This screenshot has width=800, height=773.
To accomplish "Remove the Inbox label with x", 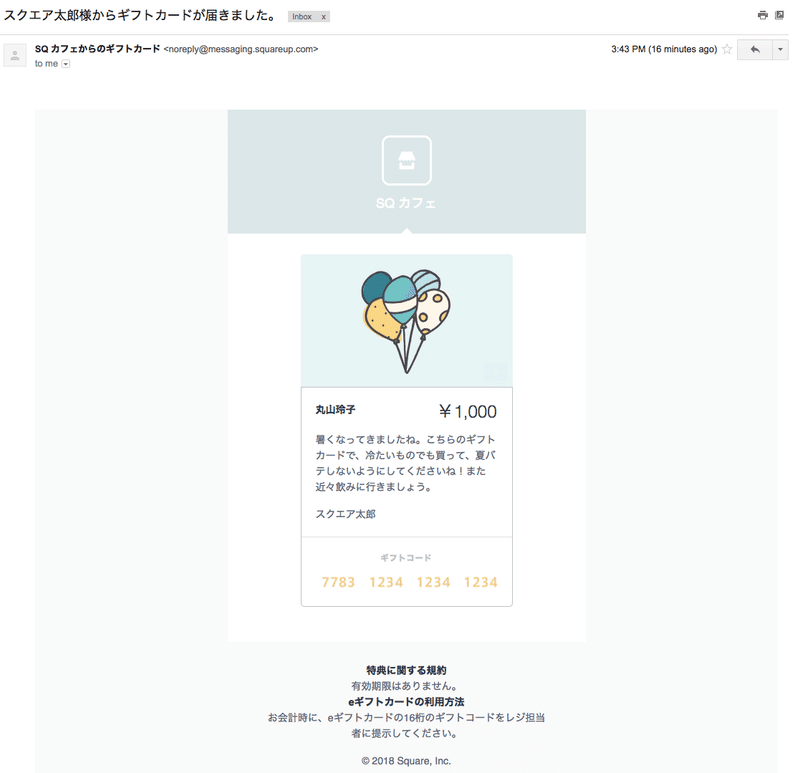I will click(323, 17).
